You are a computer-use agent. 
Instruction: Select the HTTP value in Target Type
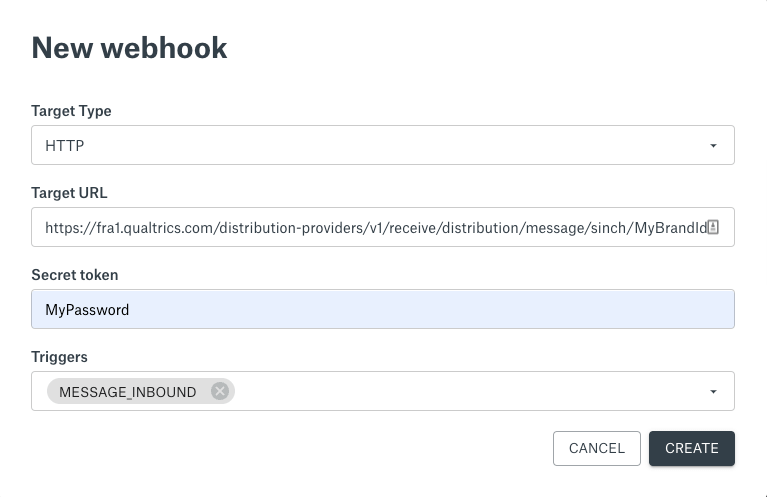tap(65, 146)
